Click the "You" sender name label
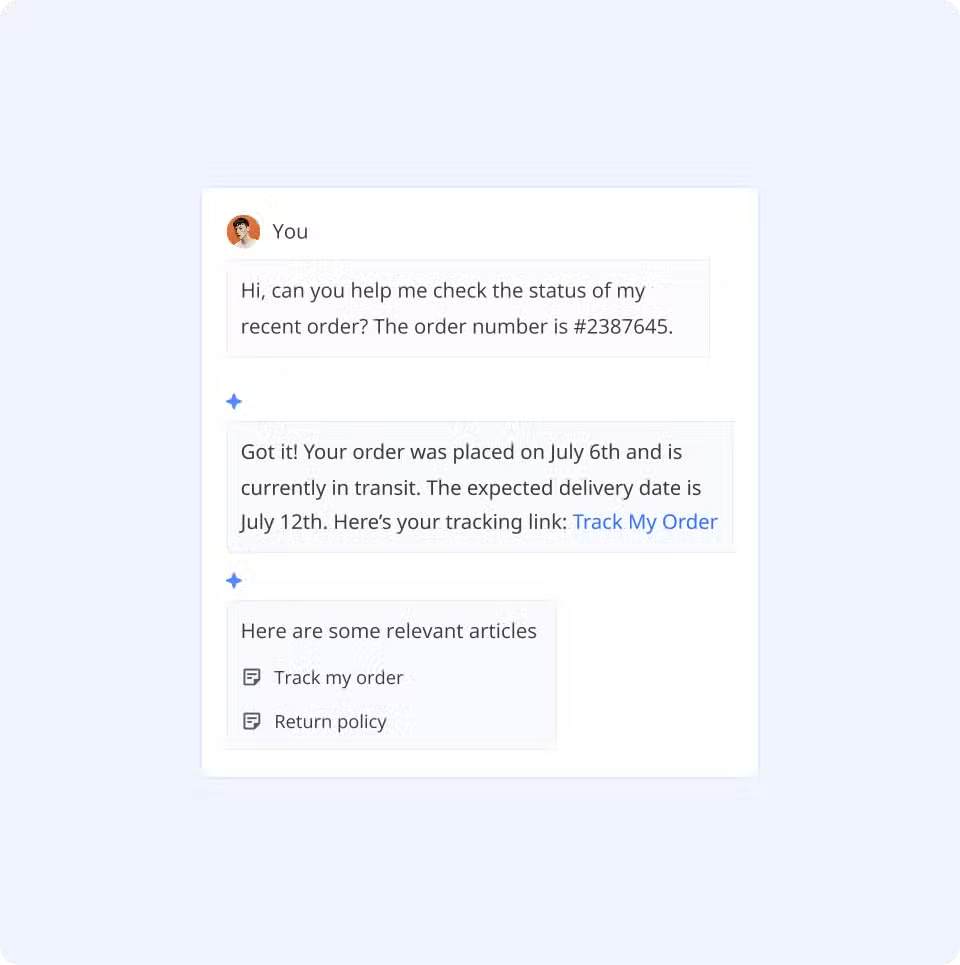The height and width of the screenshot is (965, 960). [290, 232]
